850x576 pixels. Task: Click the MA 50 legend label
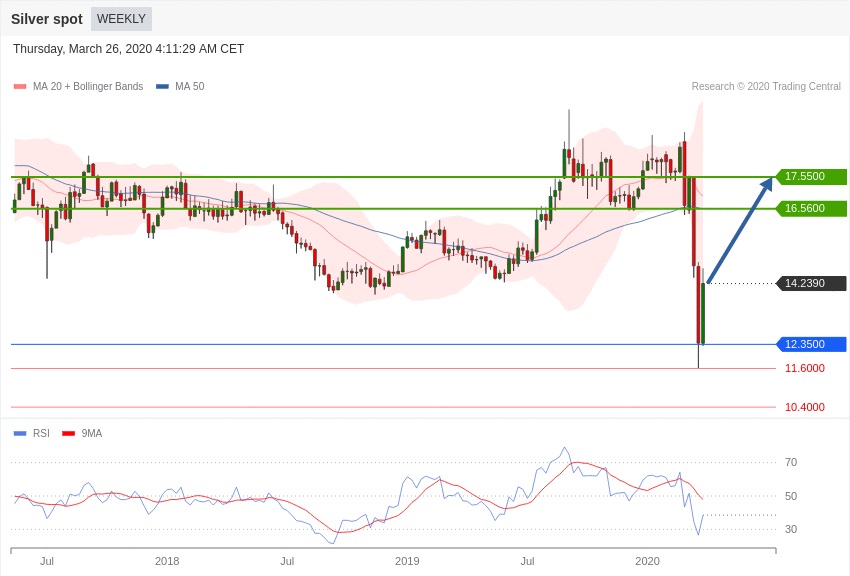(x=190, y=86)
